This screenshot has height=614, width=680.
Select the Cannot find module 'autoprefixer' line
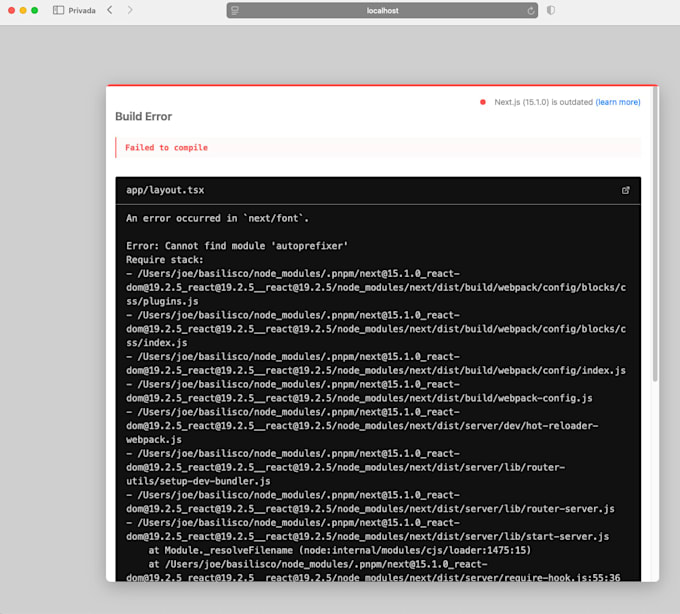click(x=237, y=246)
